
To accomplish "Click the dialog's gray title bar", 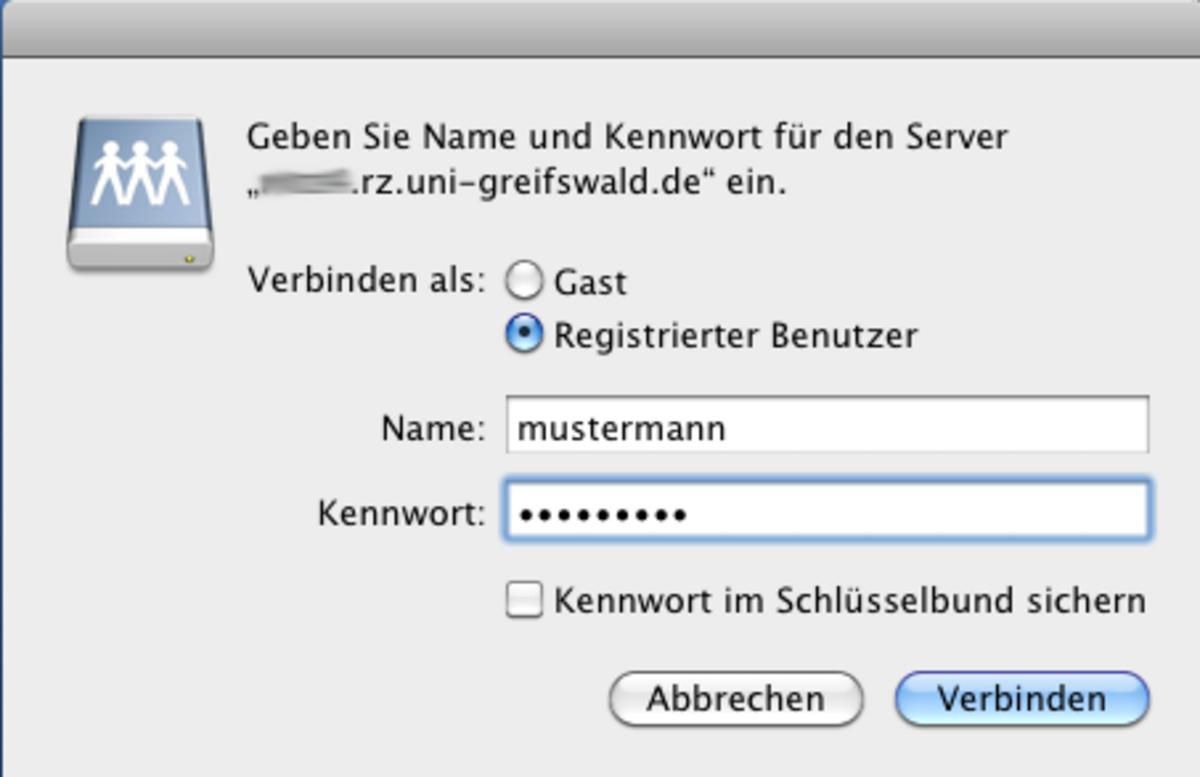I will [600, 28].
